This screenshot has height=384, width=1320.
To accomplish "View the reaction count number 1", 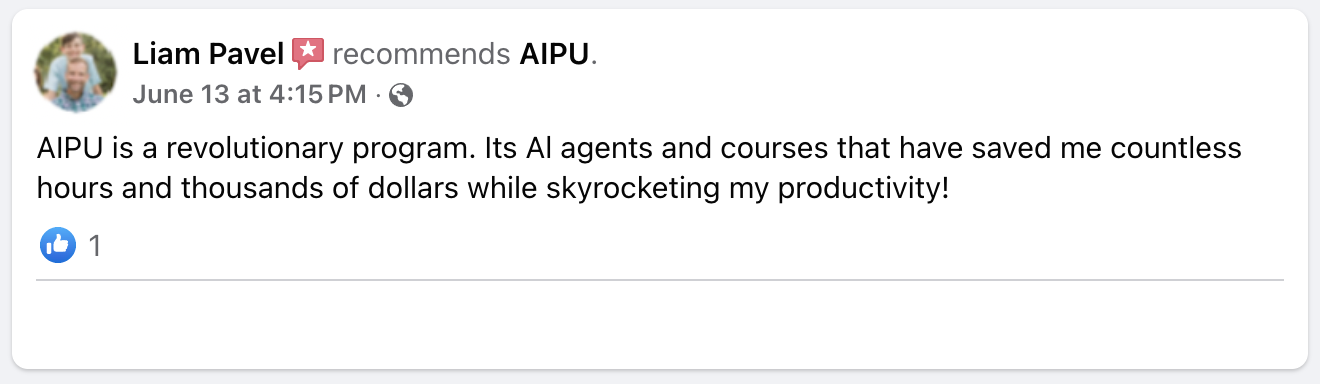I will click(x=95, y=246).
